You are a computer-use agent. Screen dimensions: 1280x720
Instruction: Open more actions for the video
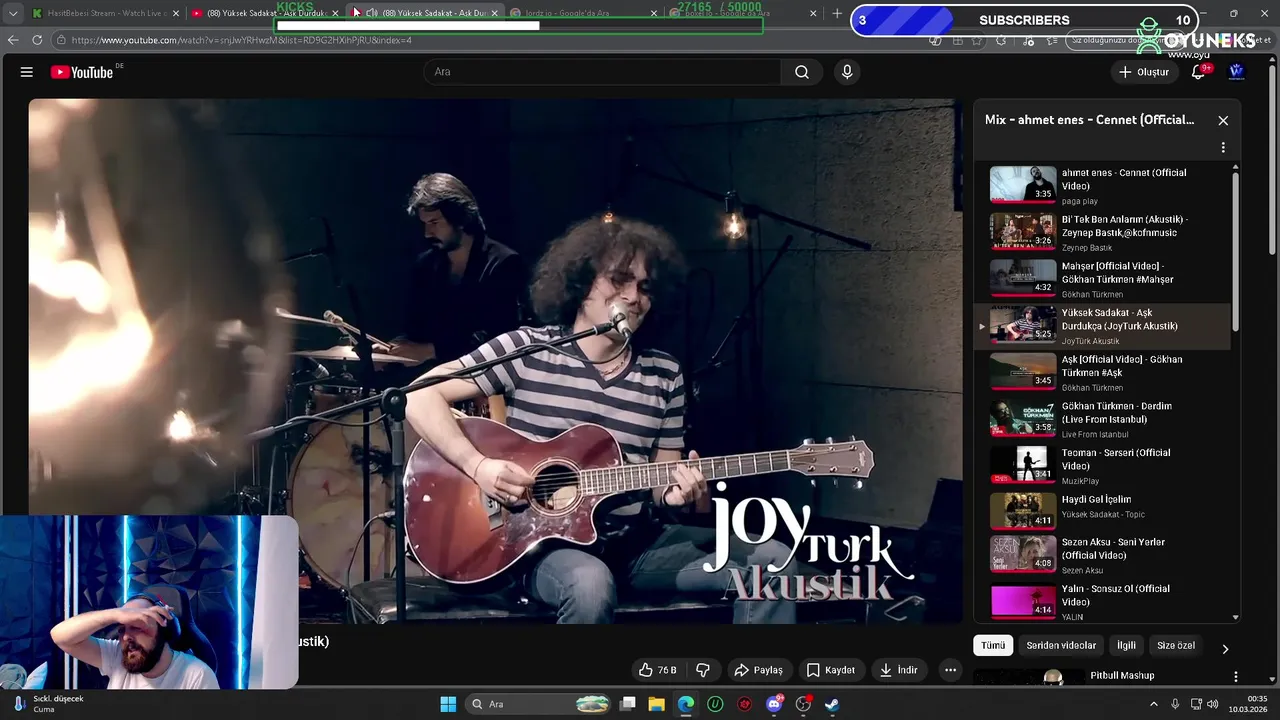tap(951, 670)
